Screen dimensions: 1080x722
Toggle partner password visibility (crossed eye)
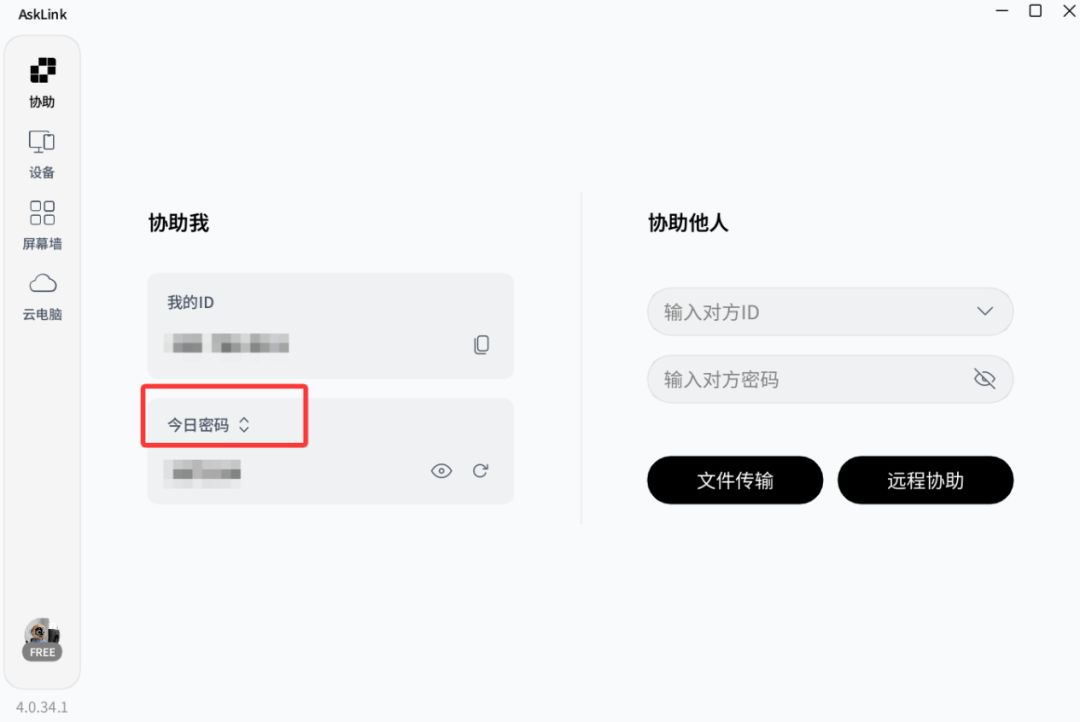coord(984,379)
